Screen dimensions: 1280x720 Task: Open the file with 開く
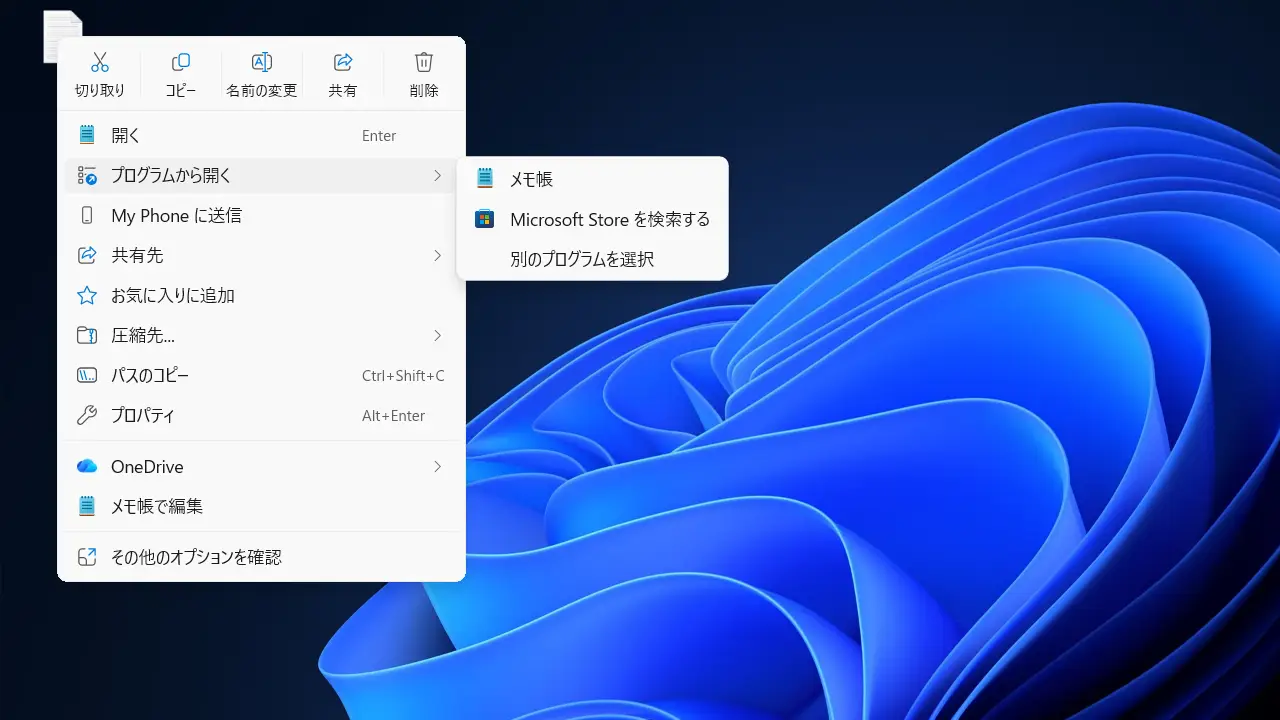click(126, 136)
